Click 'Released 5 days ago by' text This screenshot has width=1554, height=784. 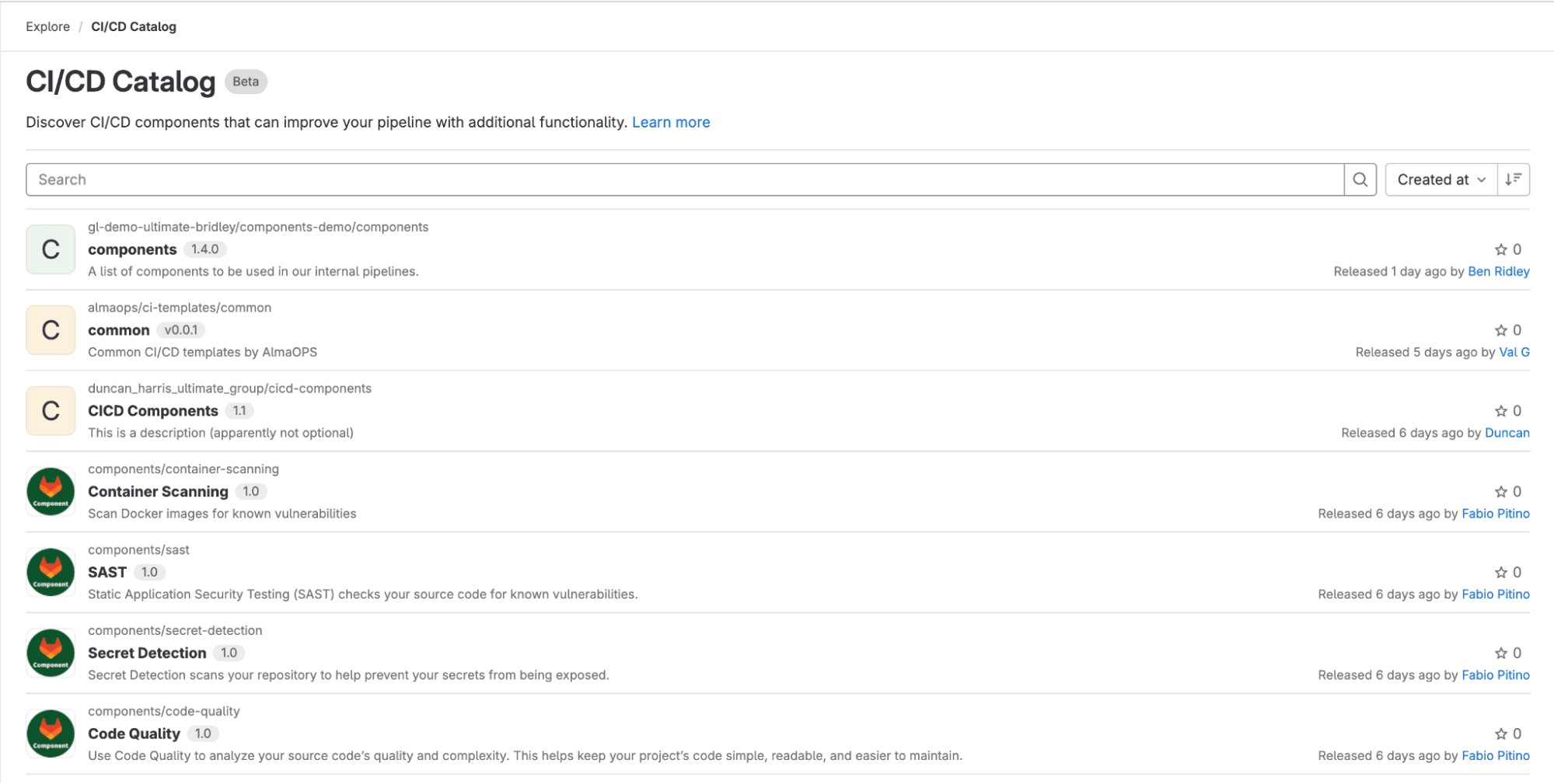tap(1425, 352)
